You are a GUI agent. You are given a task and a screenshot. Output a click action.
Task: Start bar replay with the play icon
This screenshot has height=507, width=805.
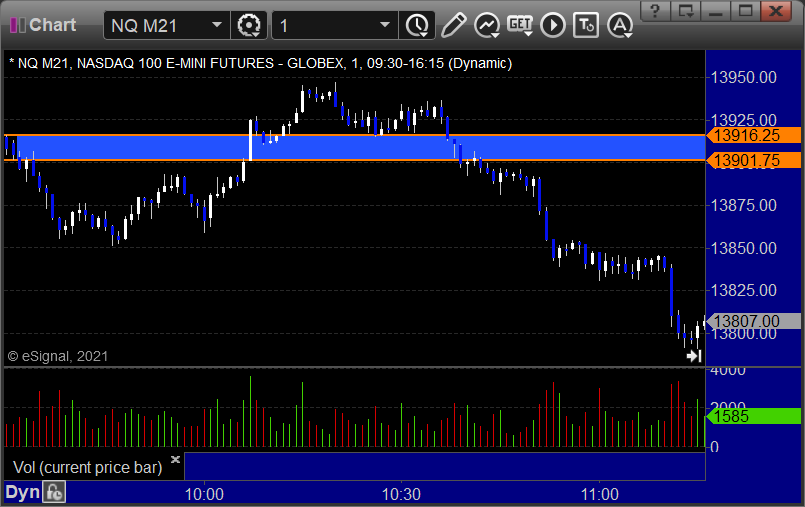553,25
